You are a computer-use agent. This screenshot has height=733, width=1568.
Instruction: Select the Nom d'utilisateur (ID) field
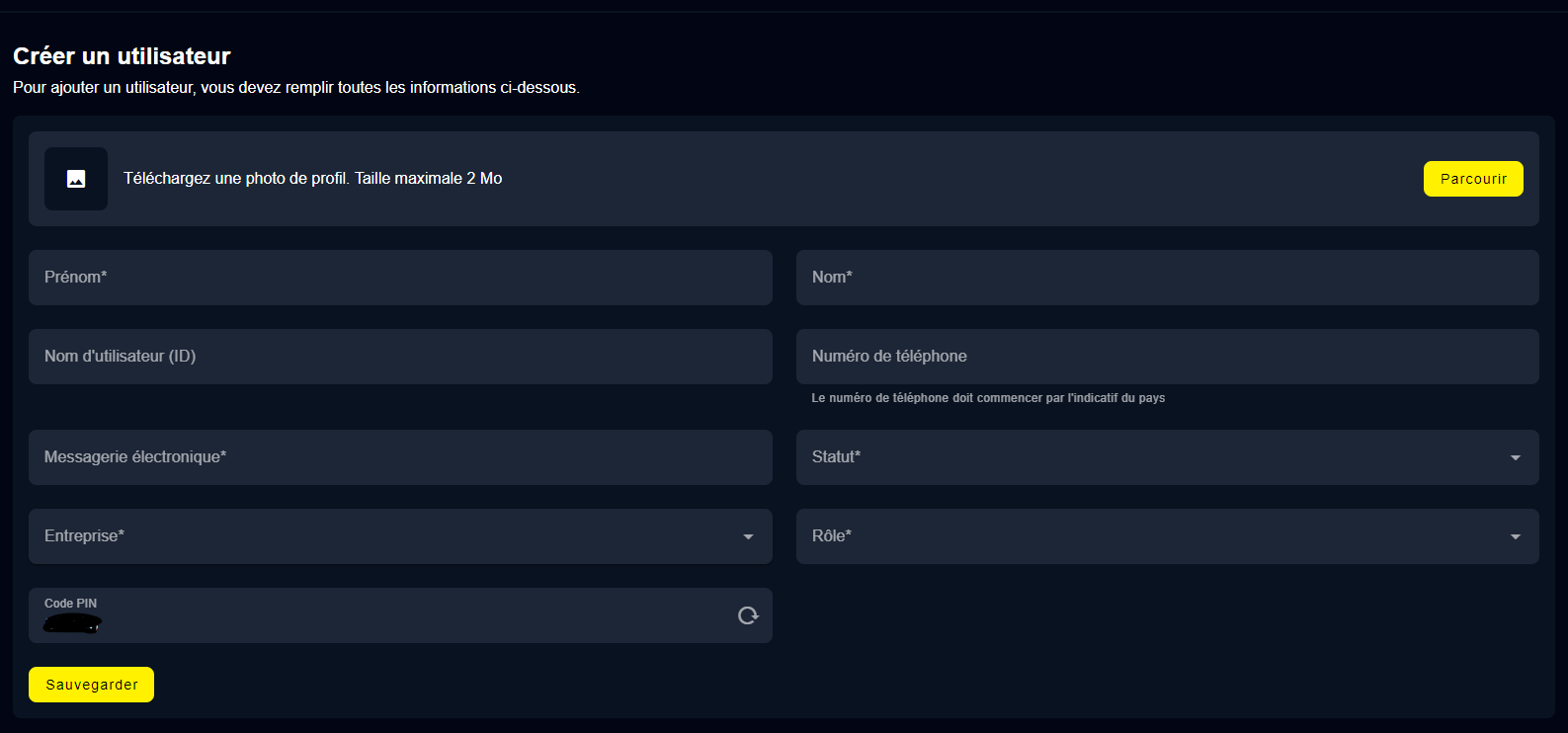coord(400,357)
